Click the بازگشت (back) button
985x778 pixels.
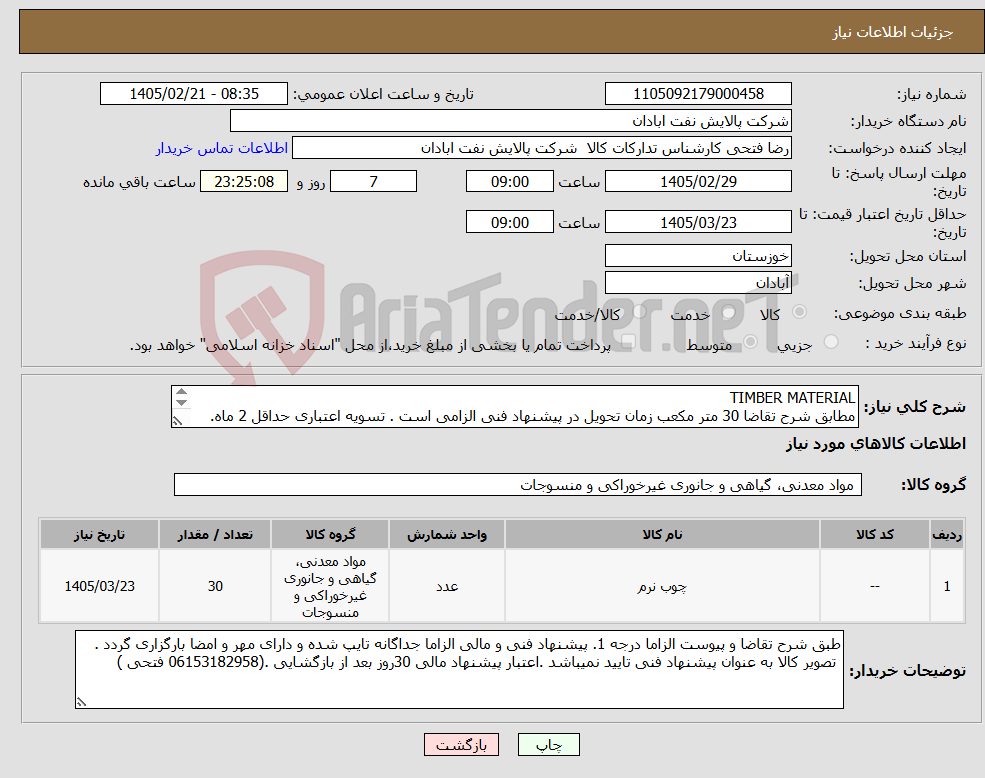click(461, 745)
